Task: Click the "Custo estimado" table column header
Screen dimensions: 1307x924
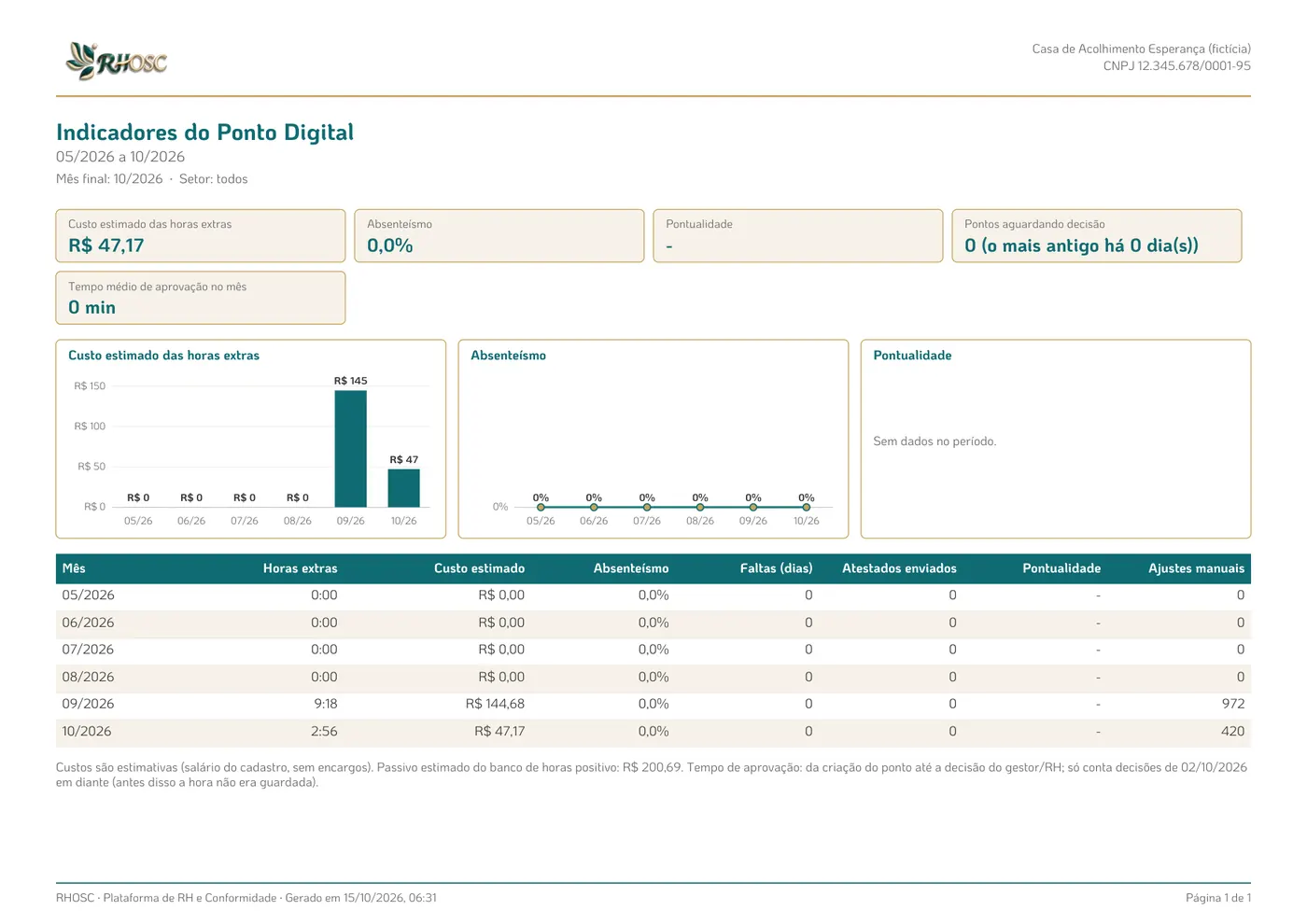Action: (x=479, y=568)
